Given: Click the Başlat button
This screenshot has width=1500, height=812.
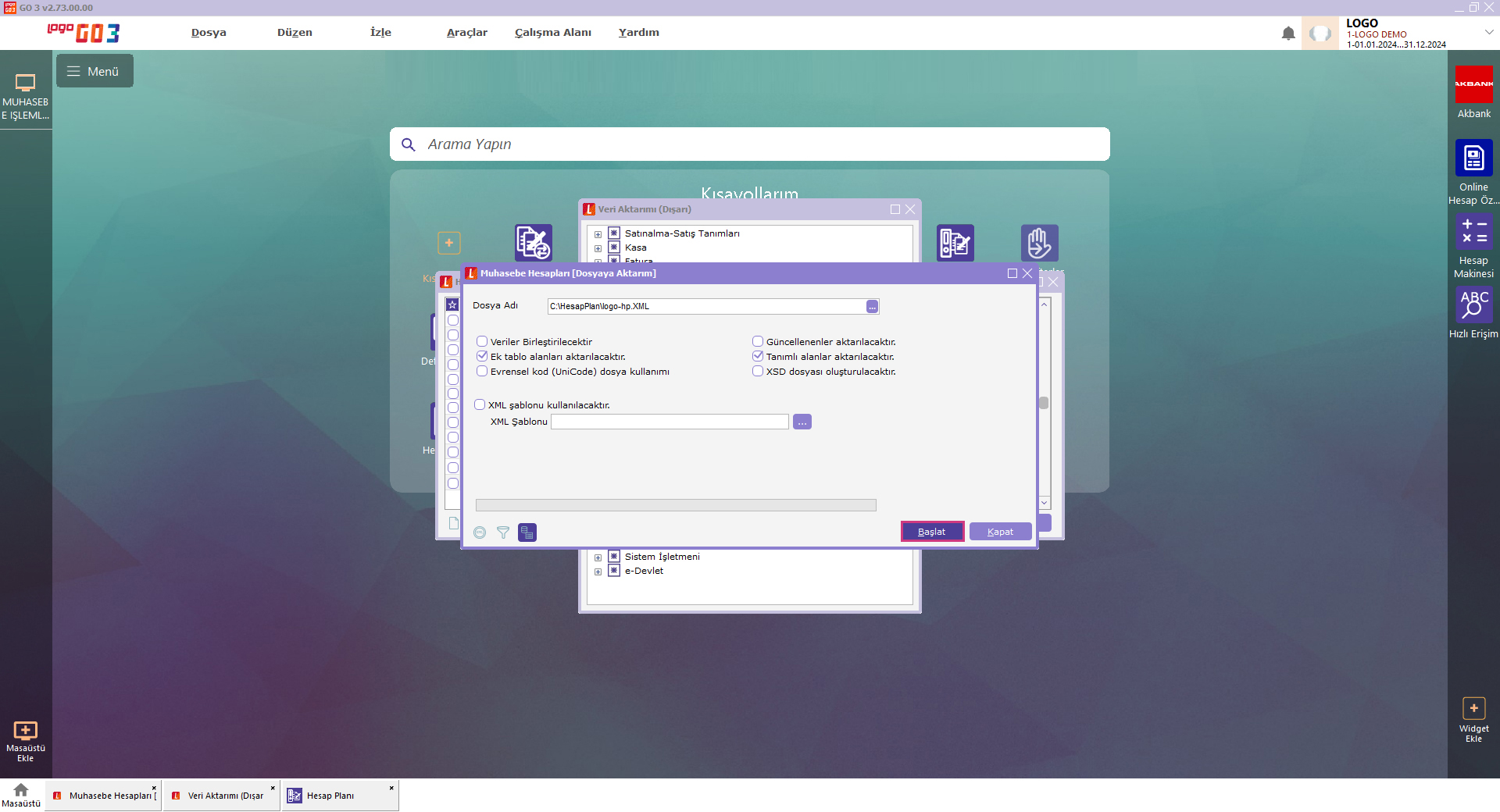Looking at the screenshot, I should pos(931,532).
